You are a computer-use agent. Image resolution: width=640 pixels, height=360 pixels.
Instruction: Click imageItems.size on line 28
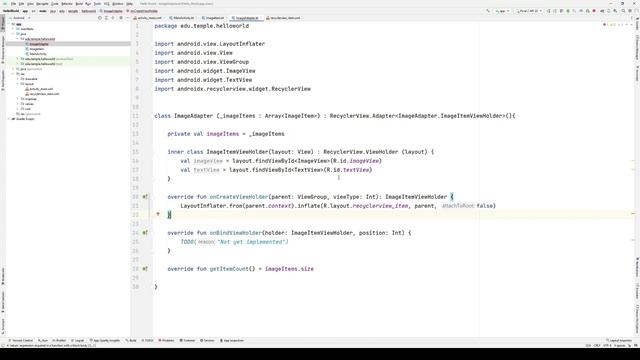click(x=289, y=269)
